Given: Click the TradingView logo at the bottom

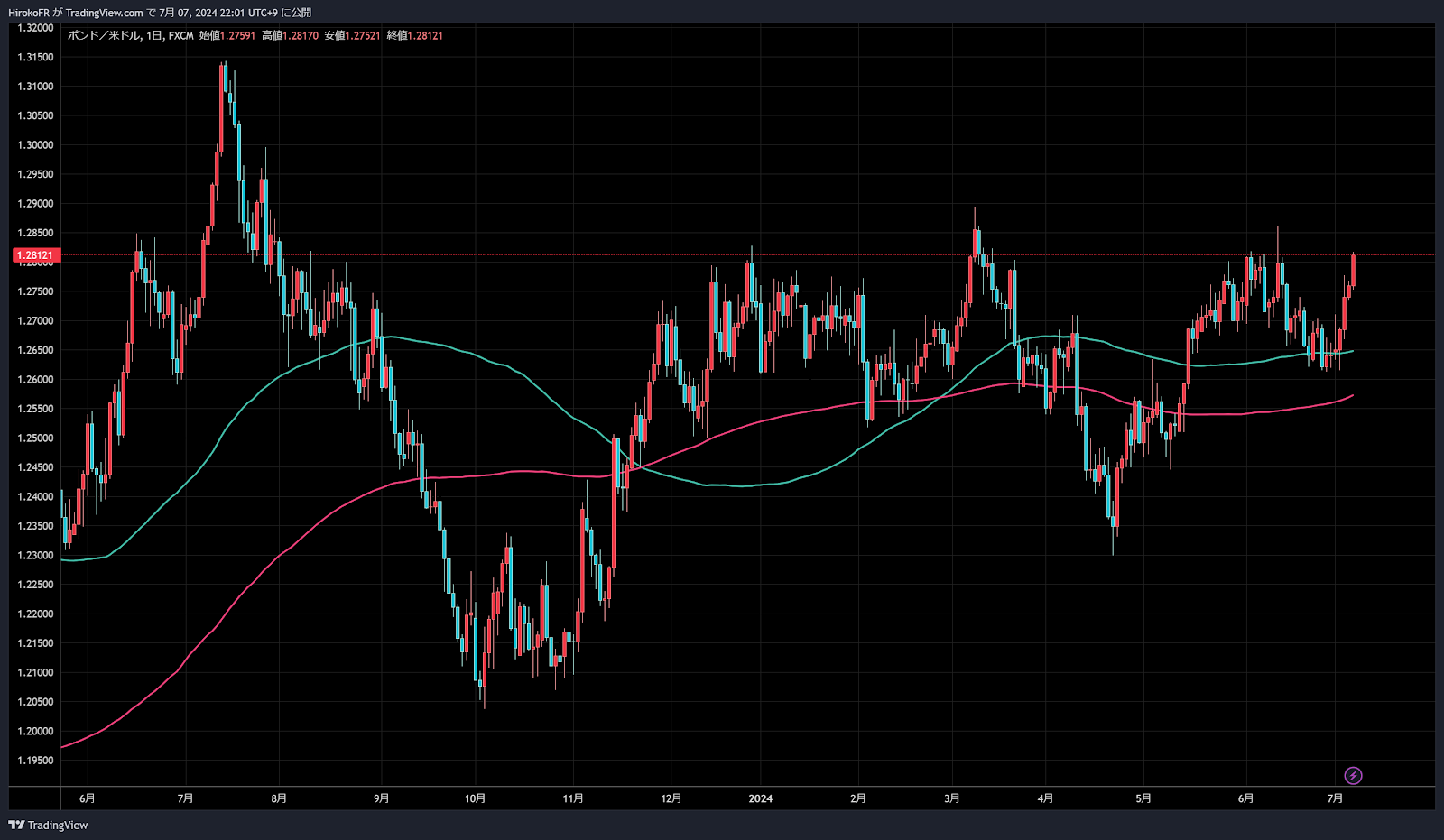Looking at the screenshot, I should pos(49,825).
